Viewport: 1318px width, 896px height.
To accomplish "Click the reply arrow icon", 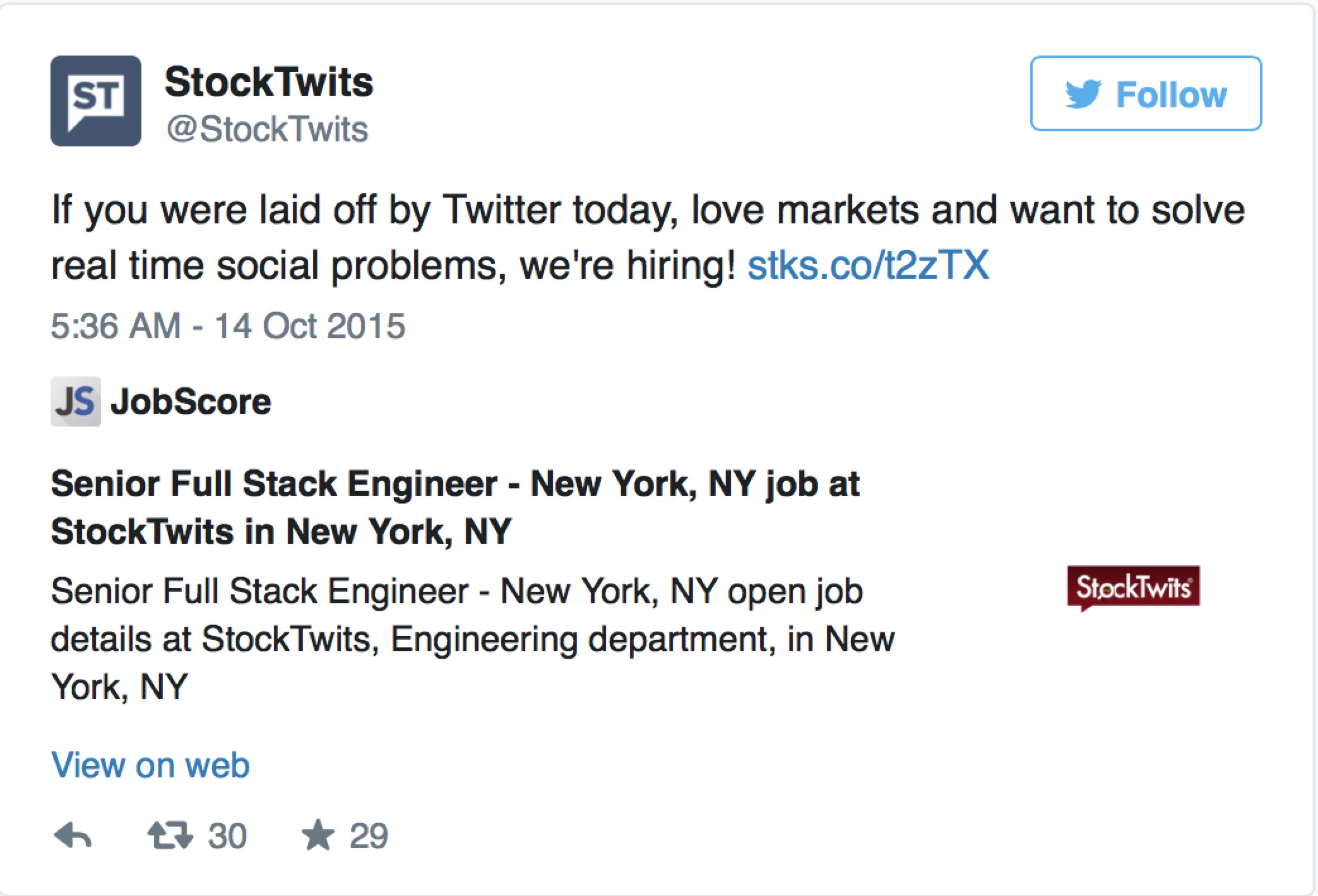I will tap(73, 836).
